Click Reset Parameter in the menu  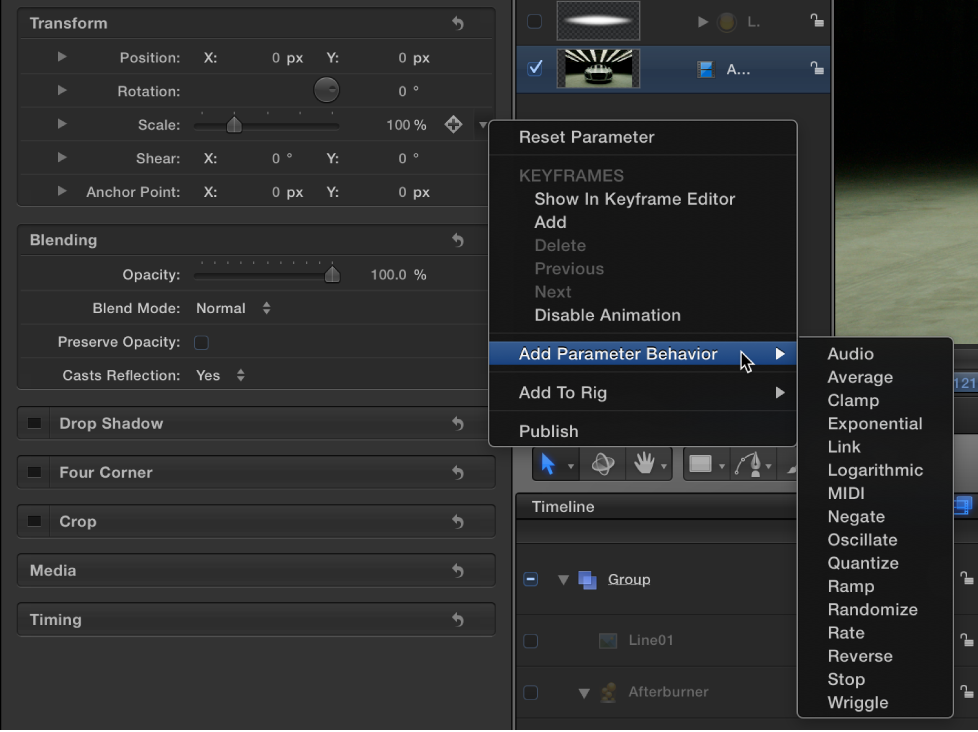[588, 137]
